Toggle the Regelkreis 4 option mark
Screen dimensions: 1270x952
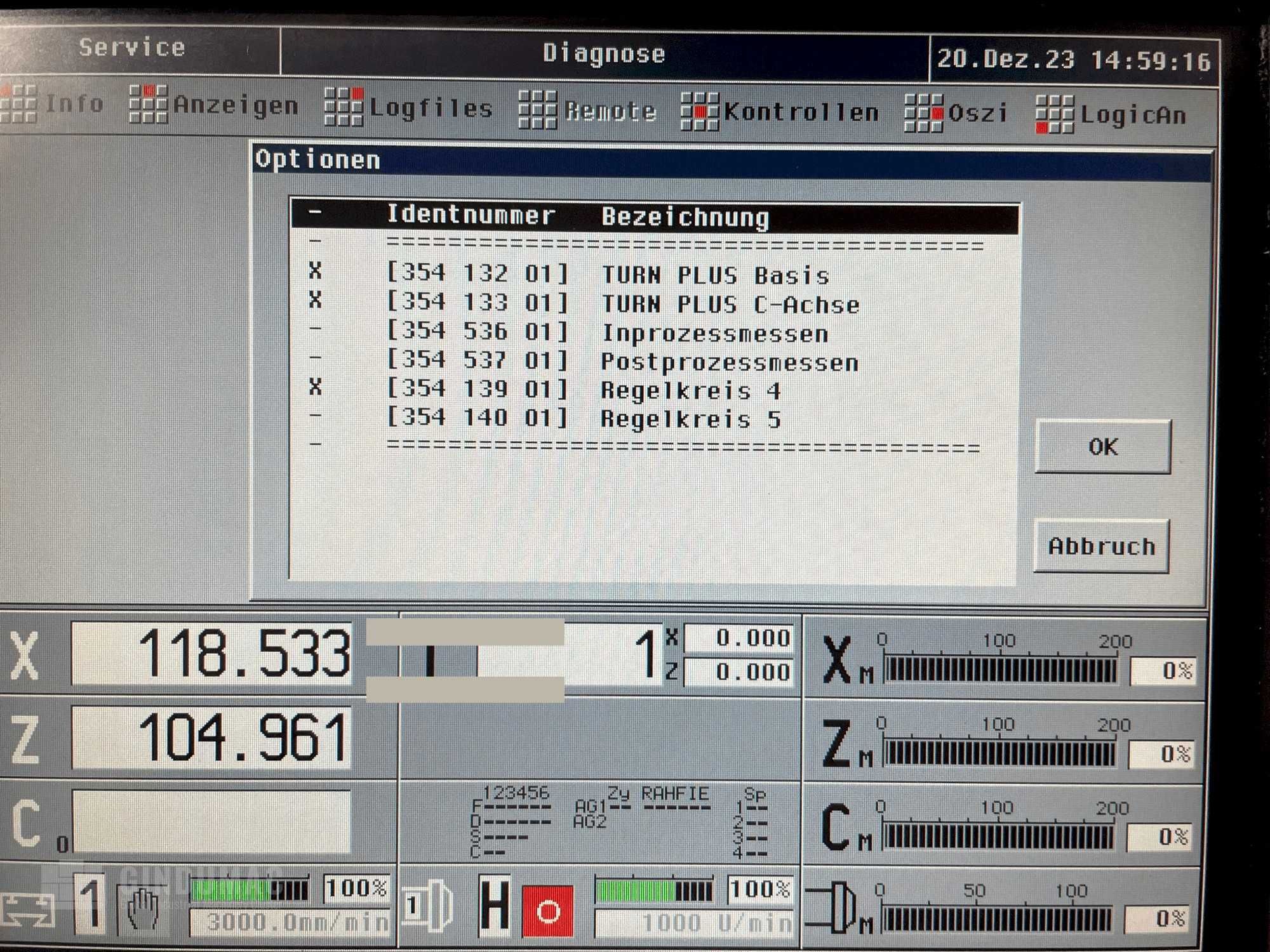point(315,387)
